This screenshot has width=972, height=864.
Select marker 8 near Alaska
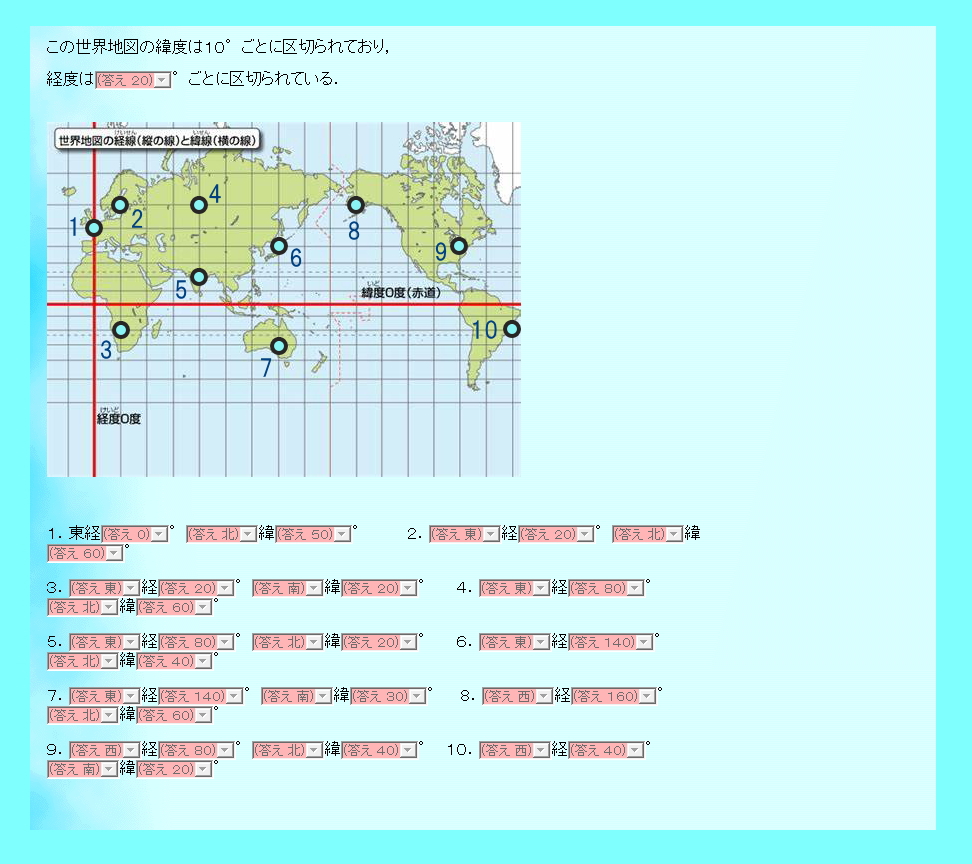[356, 205]
